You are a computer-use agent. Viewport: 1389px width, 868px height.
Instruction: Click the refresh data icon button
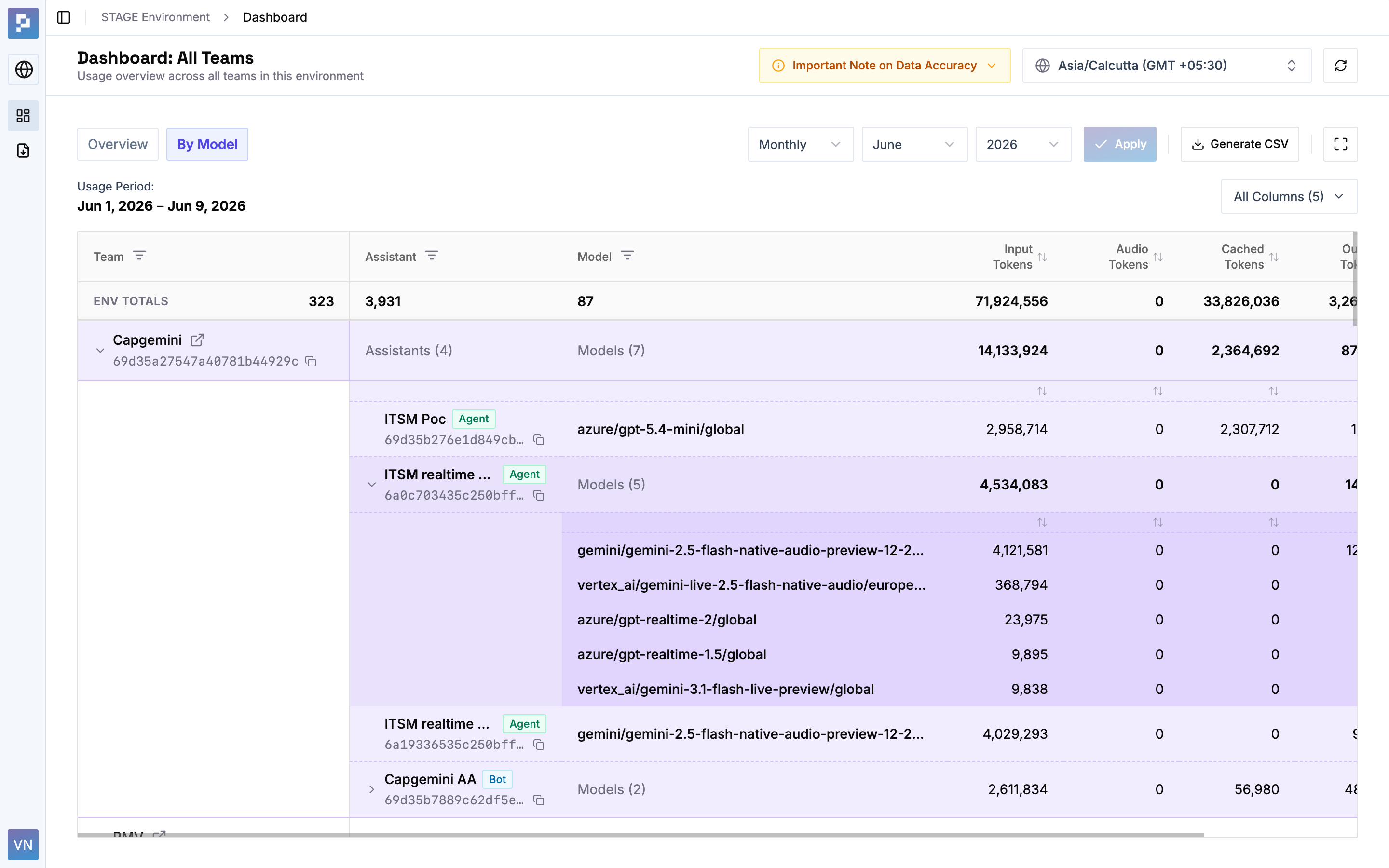point(1340,66)
